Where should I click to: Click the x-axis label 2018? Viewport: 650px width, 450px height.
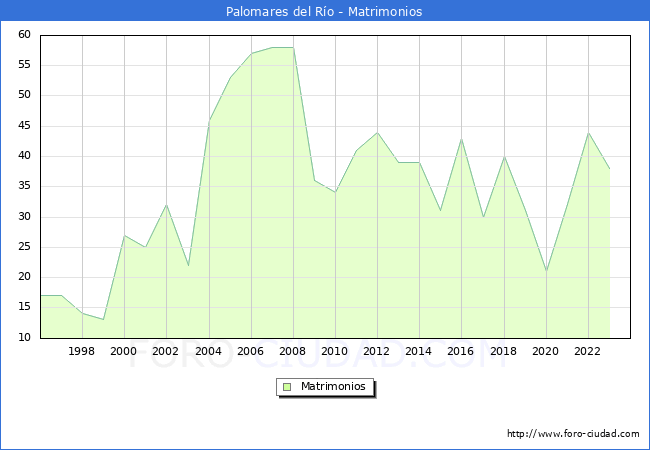[x=503, y=351]
